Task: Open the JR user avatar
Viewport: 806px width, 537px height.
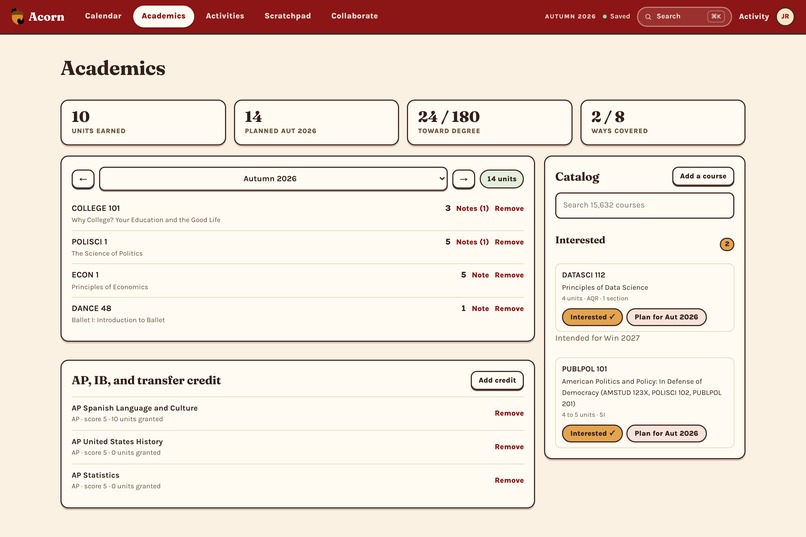Action: click(x=785, y=16)
